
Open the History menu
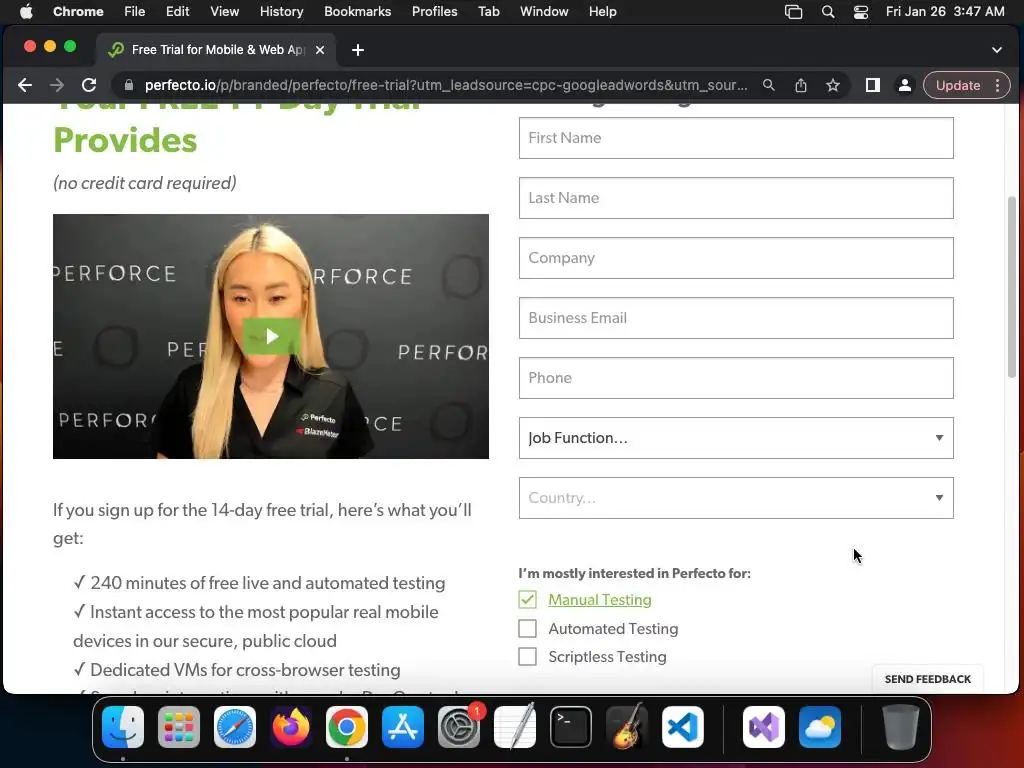click(281, 12)
